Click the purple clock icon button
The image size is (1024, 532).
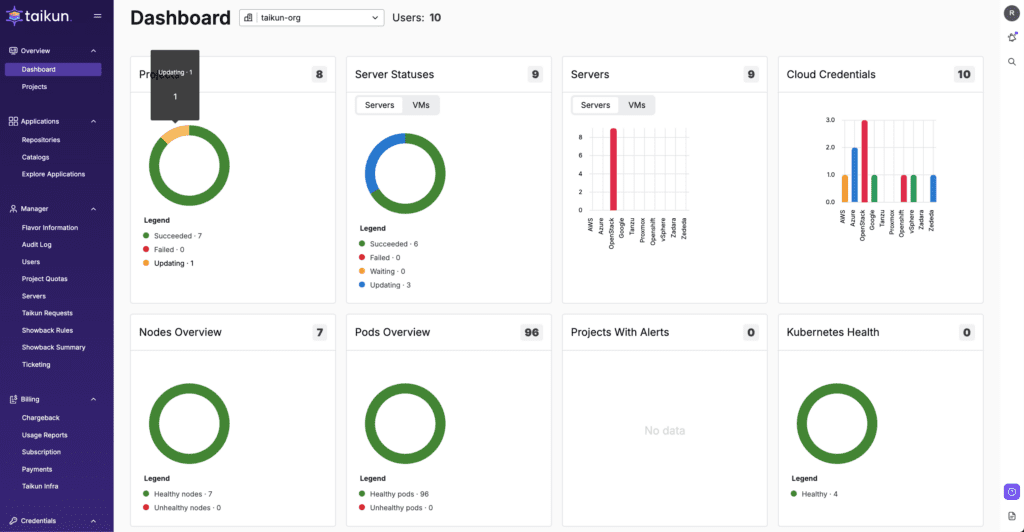1011,491
